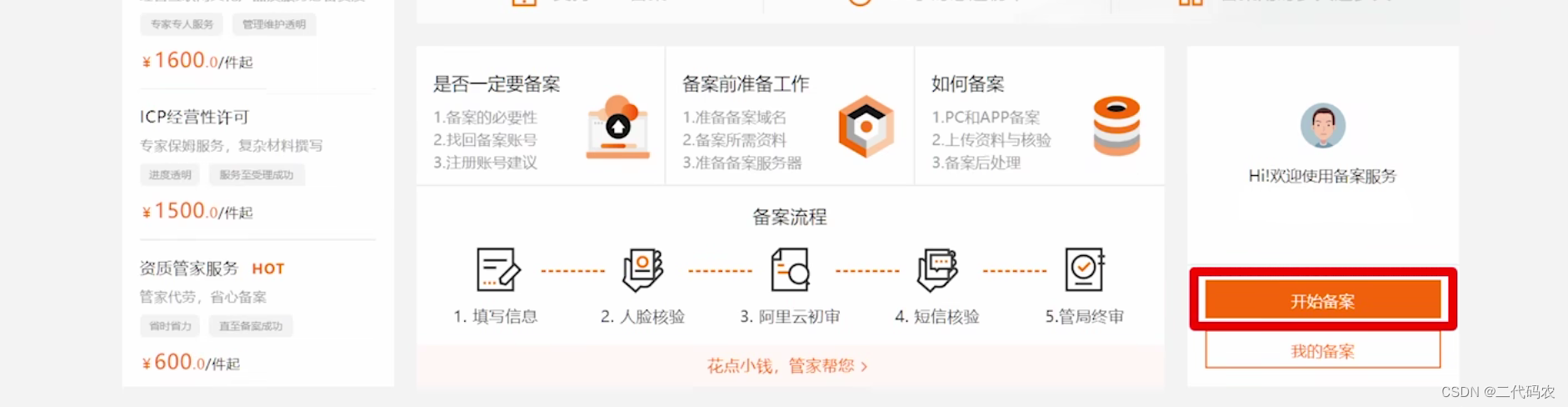Click 1.备案的必要性

pos(485,118)
